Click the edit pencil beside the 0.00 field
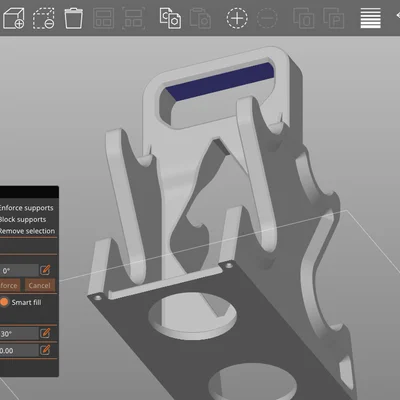400x400 pixels. pyautogui.click(x=45, y=350)
